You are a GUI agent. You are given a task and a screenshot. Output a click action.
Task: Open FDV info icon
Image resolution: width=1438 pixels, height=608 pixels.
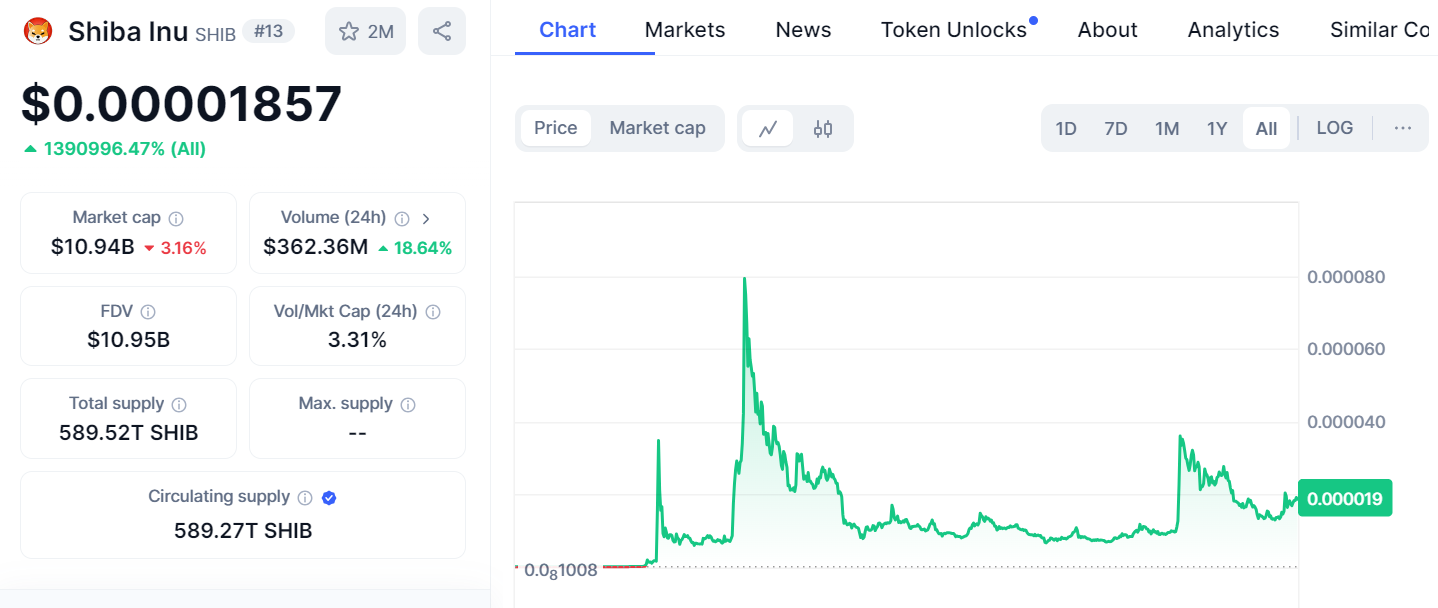click(148, 312)
